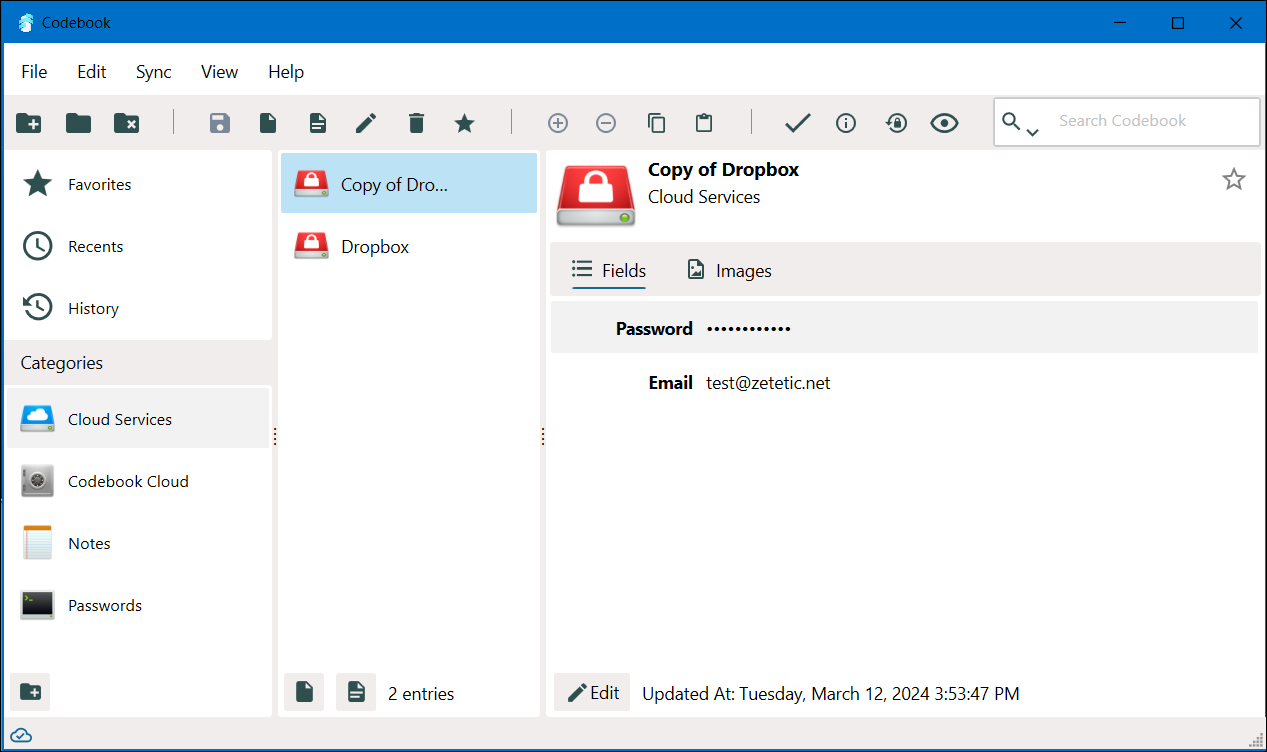The width and height of the screenshot is (1267, 752).
Task: Click the splitter handle between list and details
Action: (x=542, y=436)
